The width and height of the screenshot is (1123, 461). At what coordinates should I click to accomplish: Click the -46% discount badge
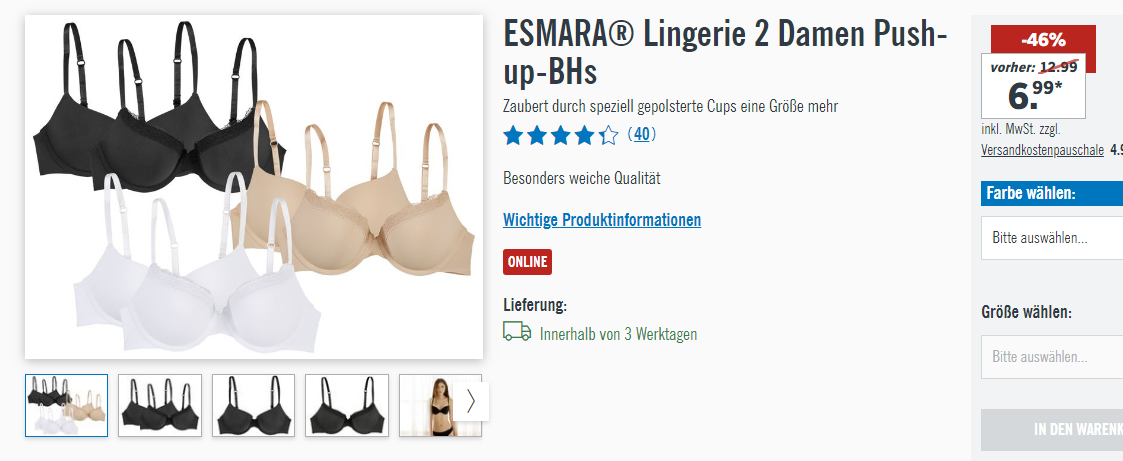(1044, 40)
